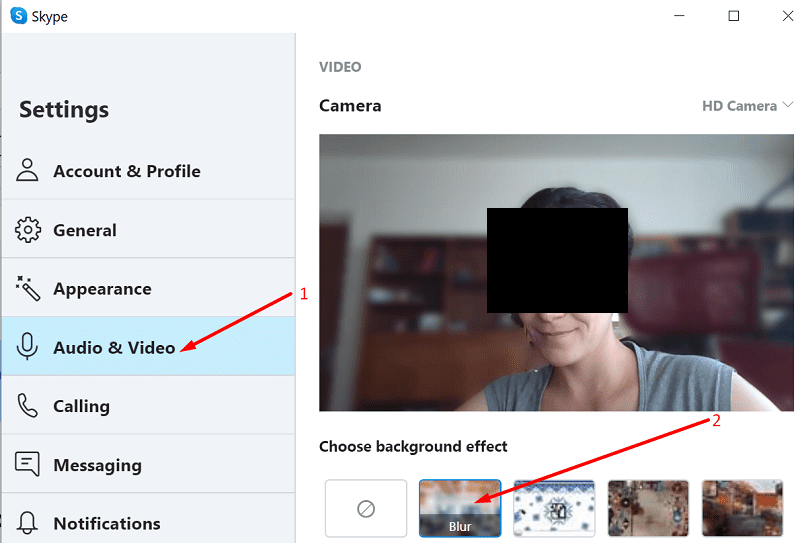The height and width of the screenshot is (543, 800).
Task: Click the Skype logo icon in title bar
Action: (x=18, y=15)
